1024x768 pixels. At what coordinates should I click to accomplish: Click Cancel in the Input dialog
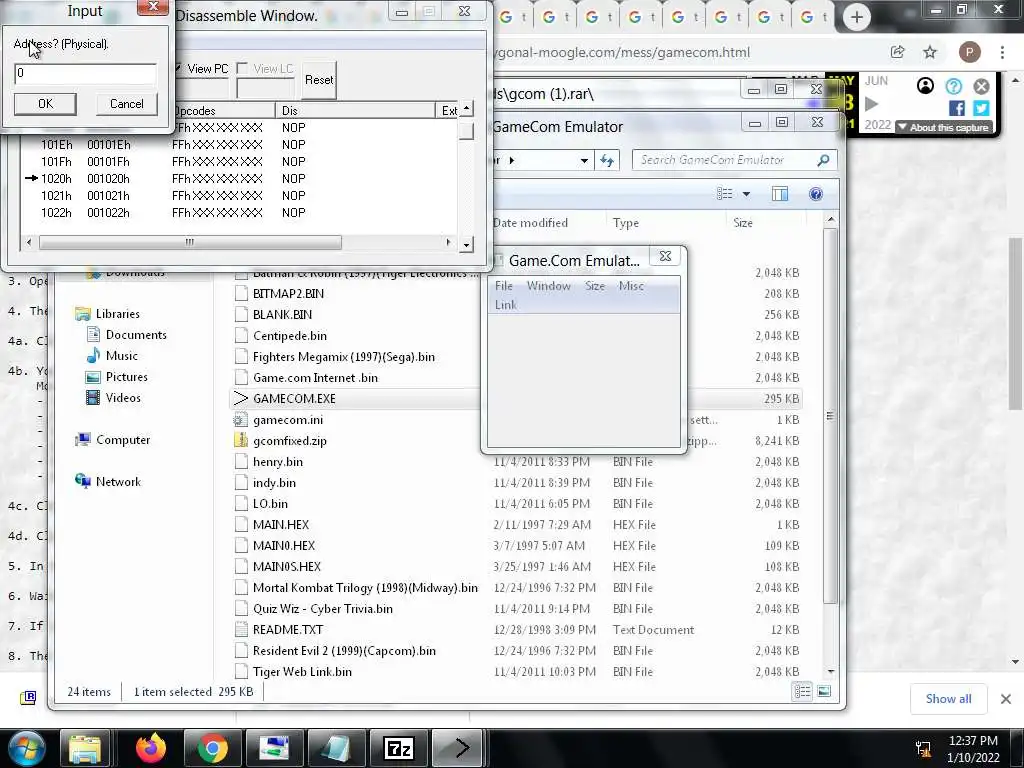point(127,104)
